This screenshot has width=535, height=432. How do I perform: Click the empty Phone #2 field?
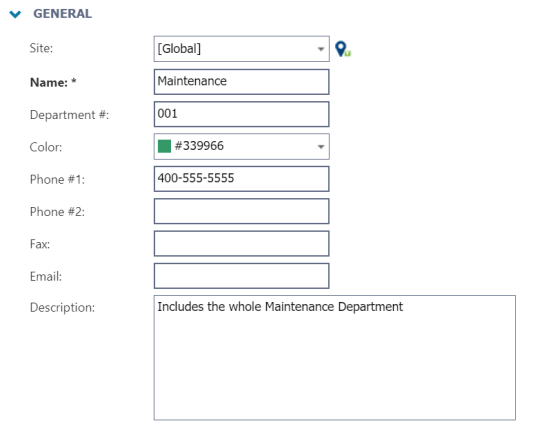tap(242, 211)
